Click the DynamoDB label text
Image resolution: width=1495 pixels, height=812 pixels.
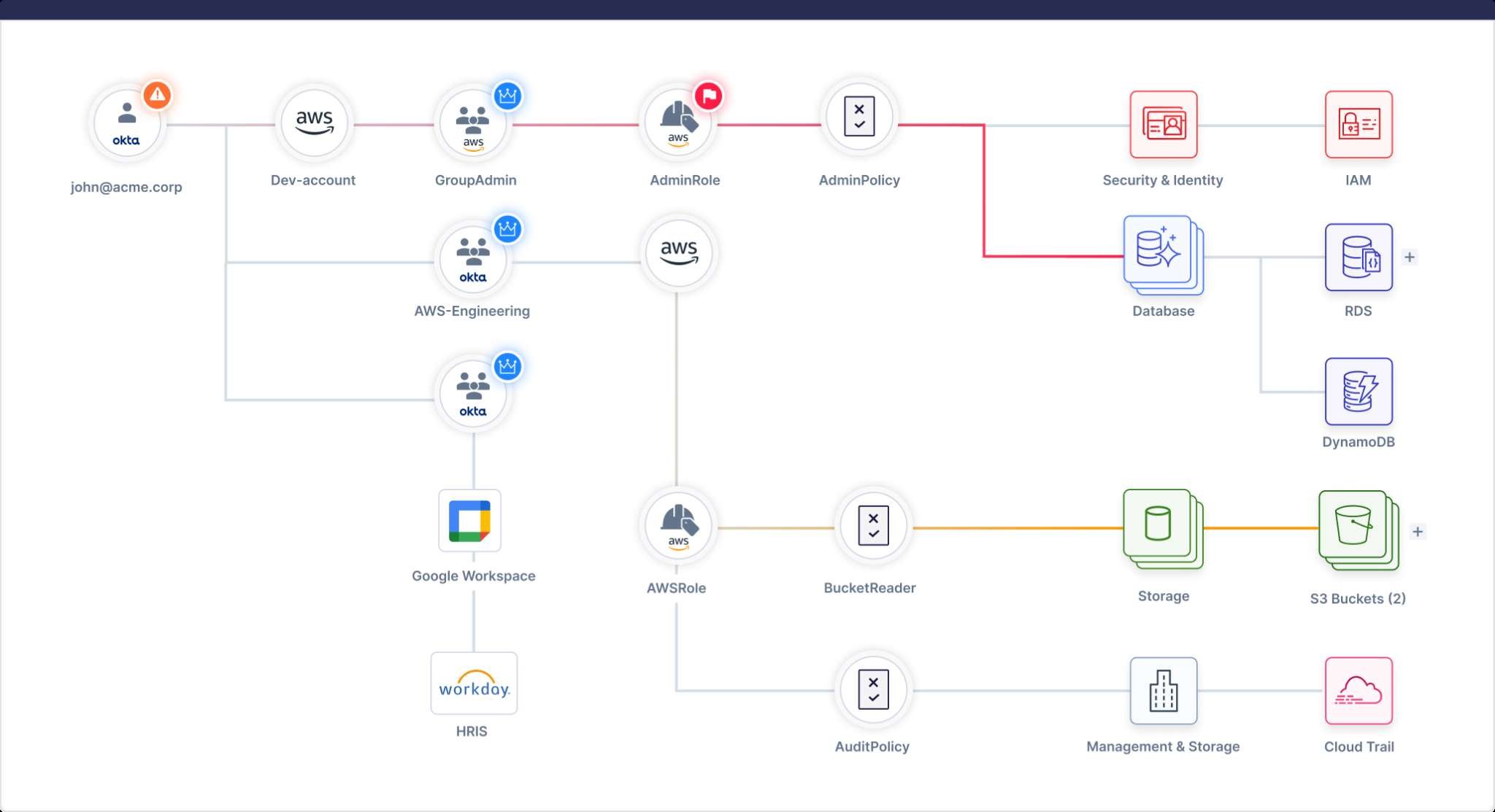[1358, 442]
